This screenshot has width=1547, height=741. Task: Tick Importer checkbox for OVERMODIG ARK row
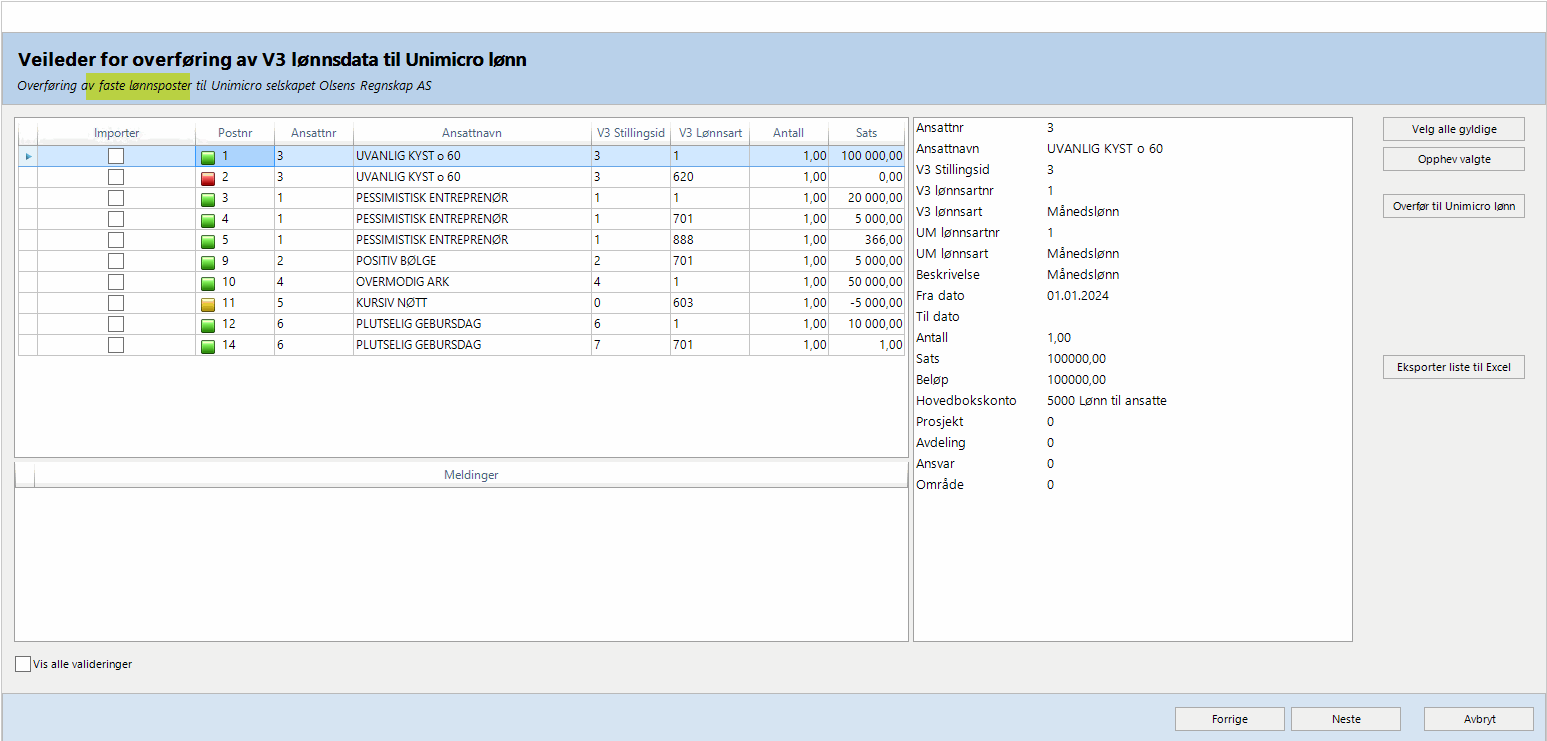pos(116,282)
